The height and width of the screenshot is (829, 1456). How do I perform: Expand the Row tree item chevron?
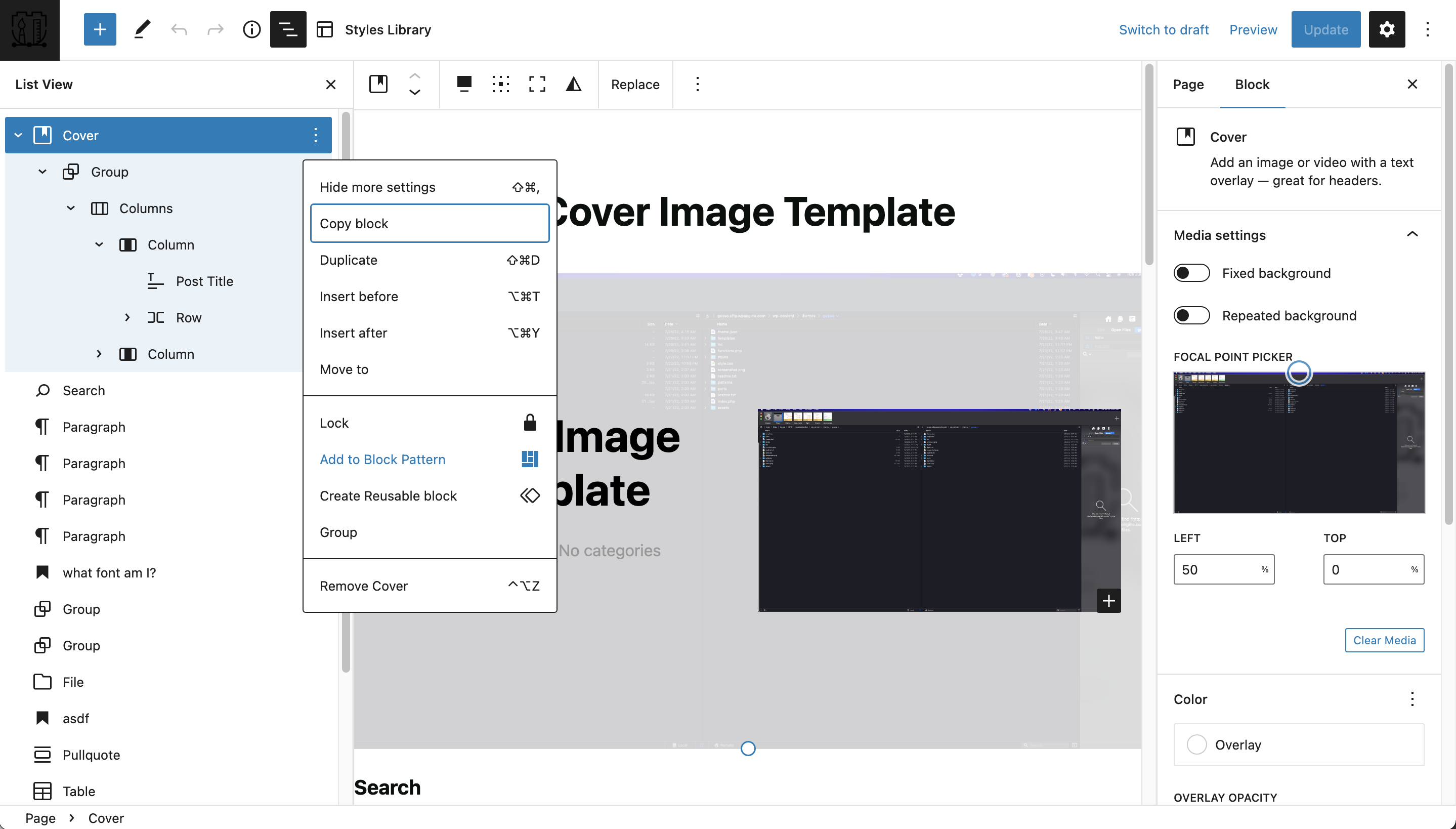point(127,317)
